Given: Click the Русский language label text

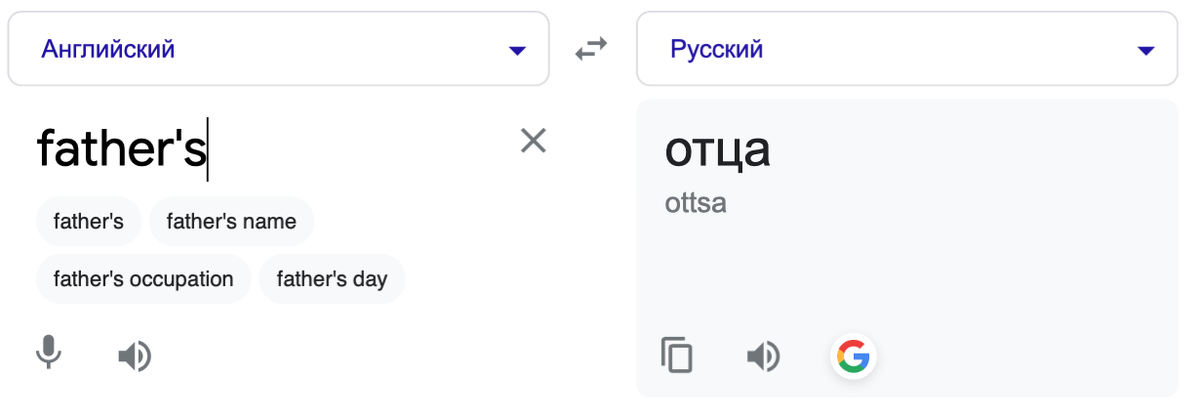Looking at the screenshot, I should click(x=716, y=49).
